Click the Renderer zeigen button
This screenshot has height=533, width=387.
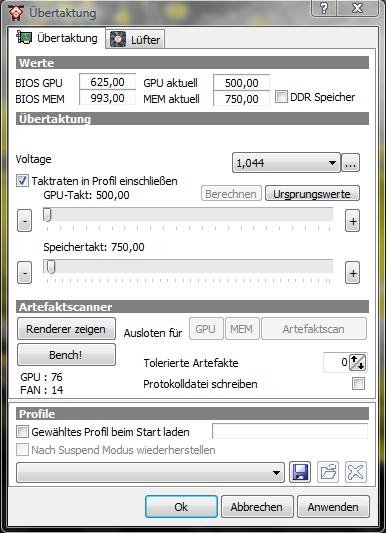click(66, 329)
